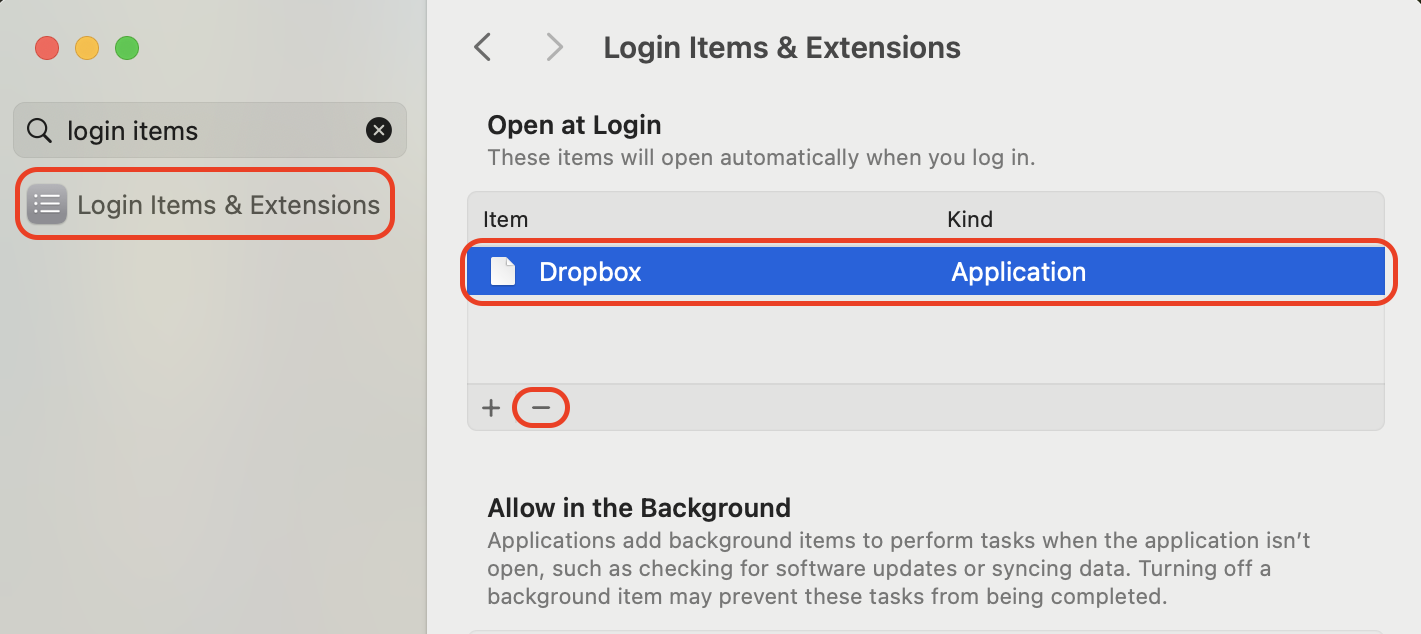
Task: Click the minus icon to remove Dropbox
Action: click(541, 407)
